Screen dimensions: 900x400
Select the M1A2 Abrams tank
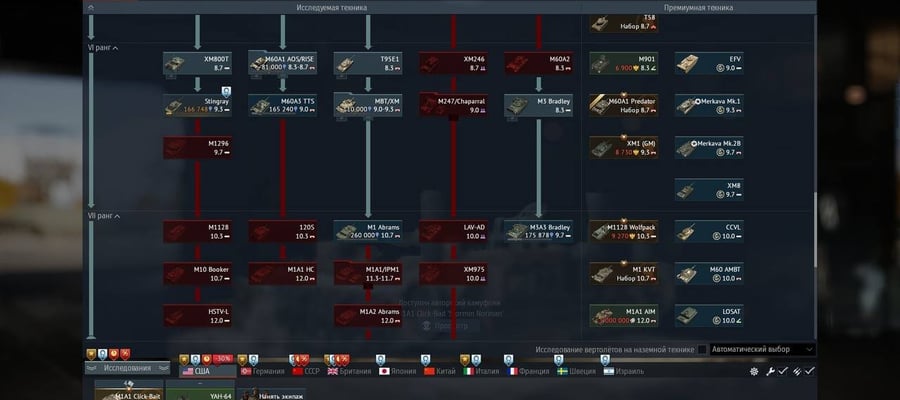pos(368,316)
